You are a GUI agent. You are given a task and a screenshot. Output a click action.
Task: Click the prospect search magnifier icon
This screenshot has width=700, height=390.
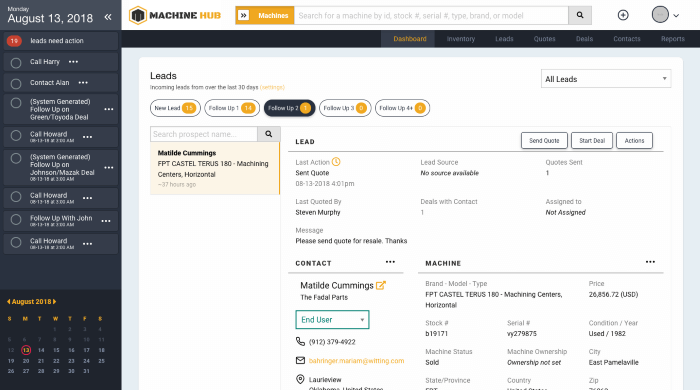pyautogui.click(x=269, y=134)
